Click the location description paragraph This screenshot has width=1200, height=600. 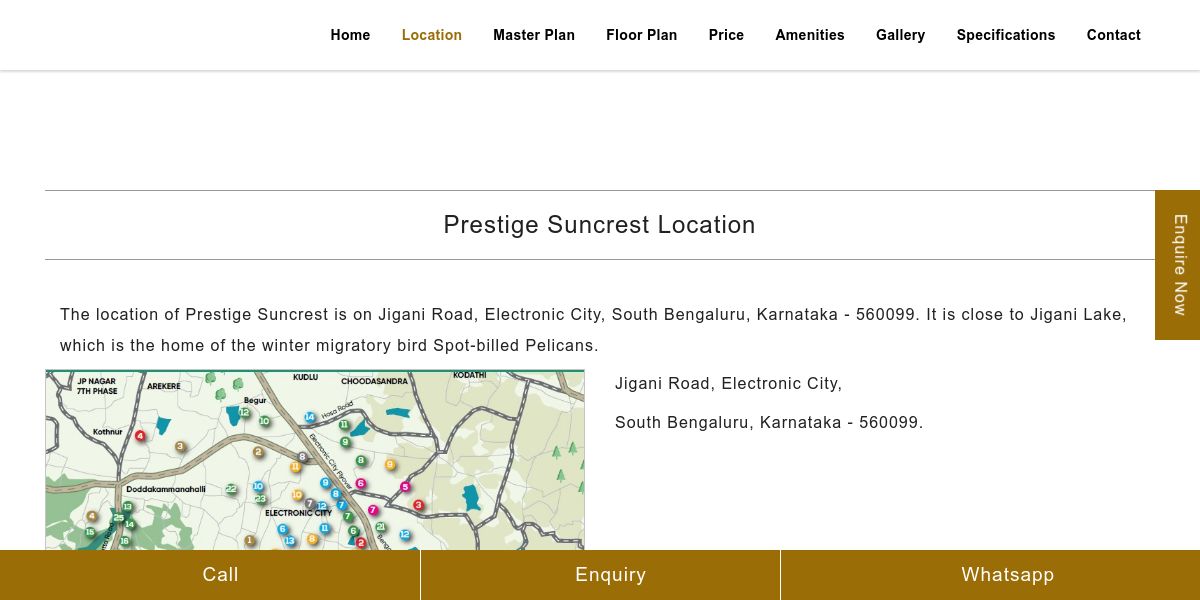pos(594,330)
